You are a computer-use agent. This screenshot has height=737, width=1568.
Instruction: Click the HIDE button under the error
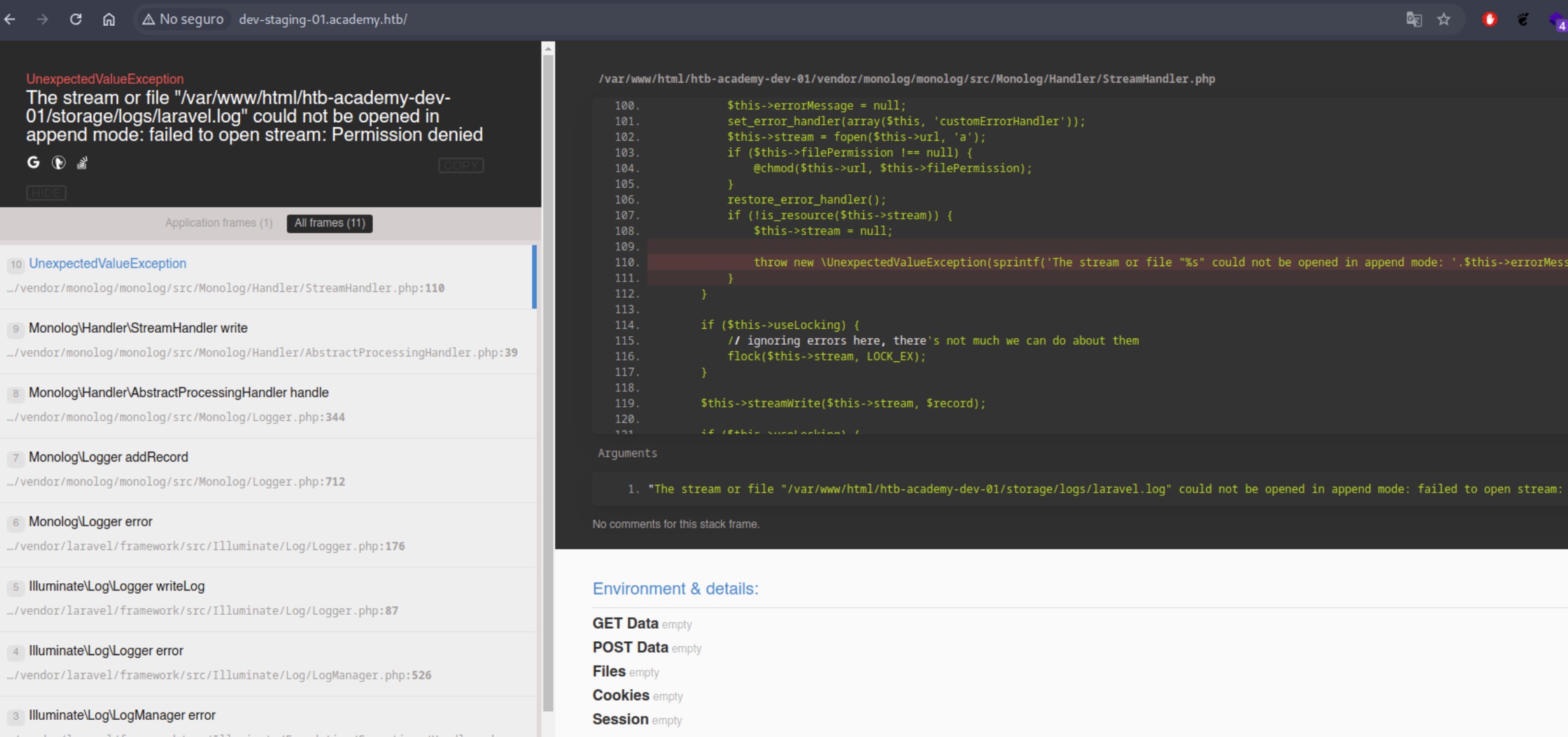[x=46, y=193]
